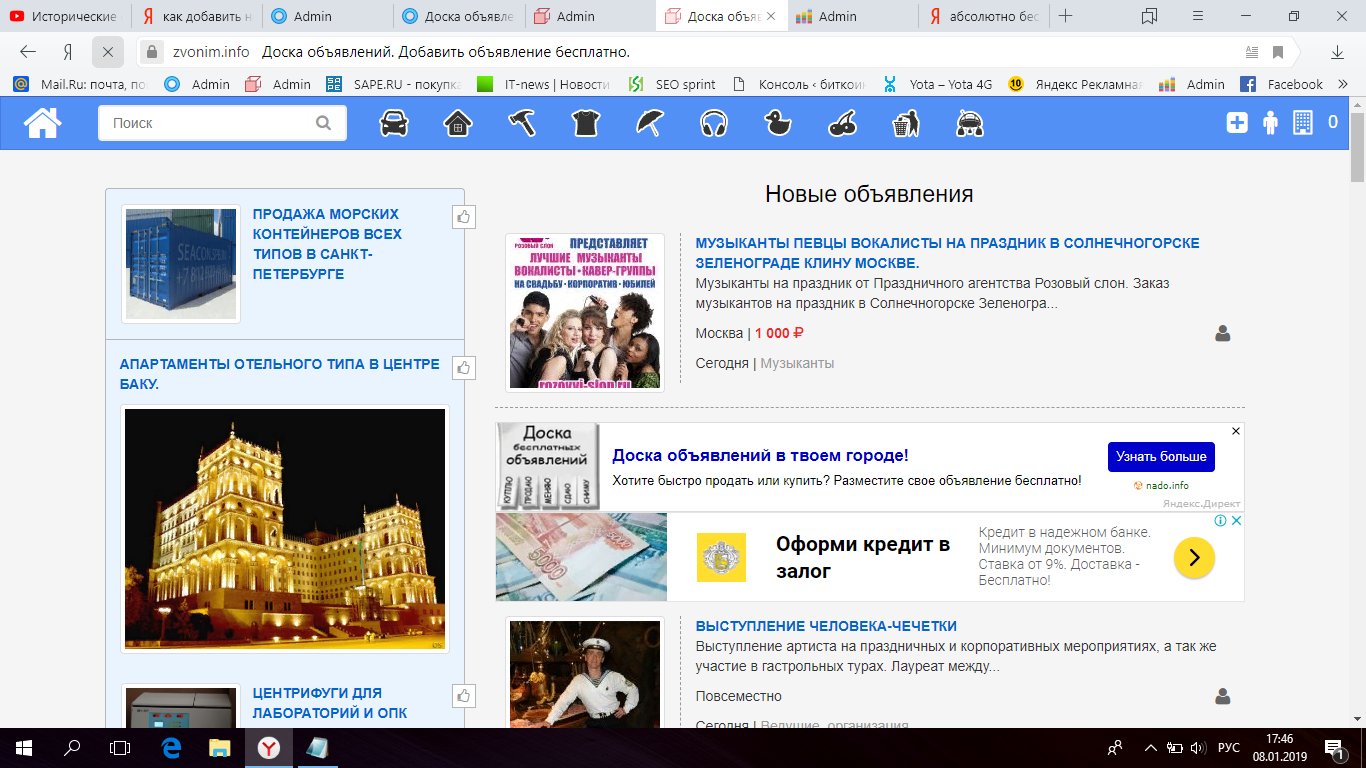This screenshot has height=768, width=1366.
Task: Switch РУС input language indicator
Action: click(1229, 747)
